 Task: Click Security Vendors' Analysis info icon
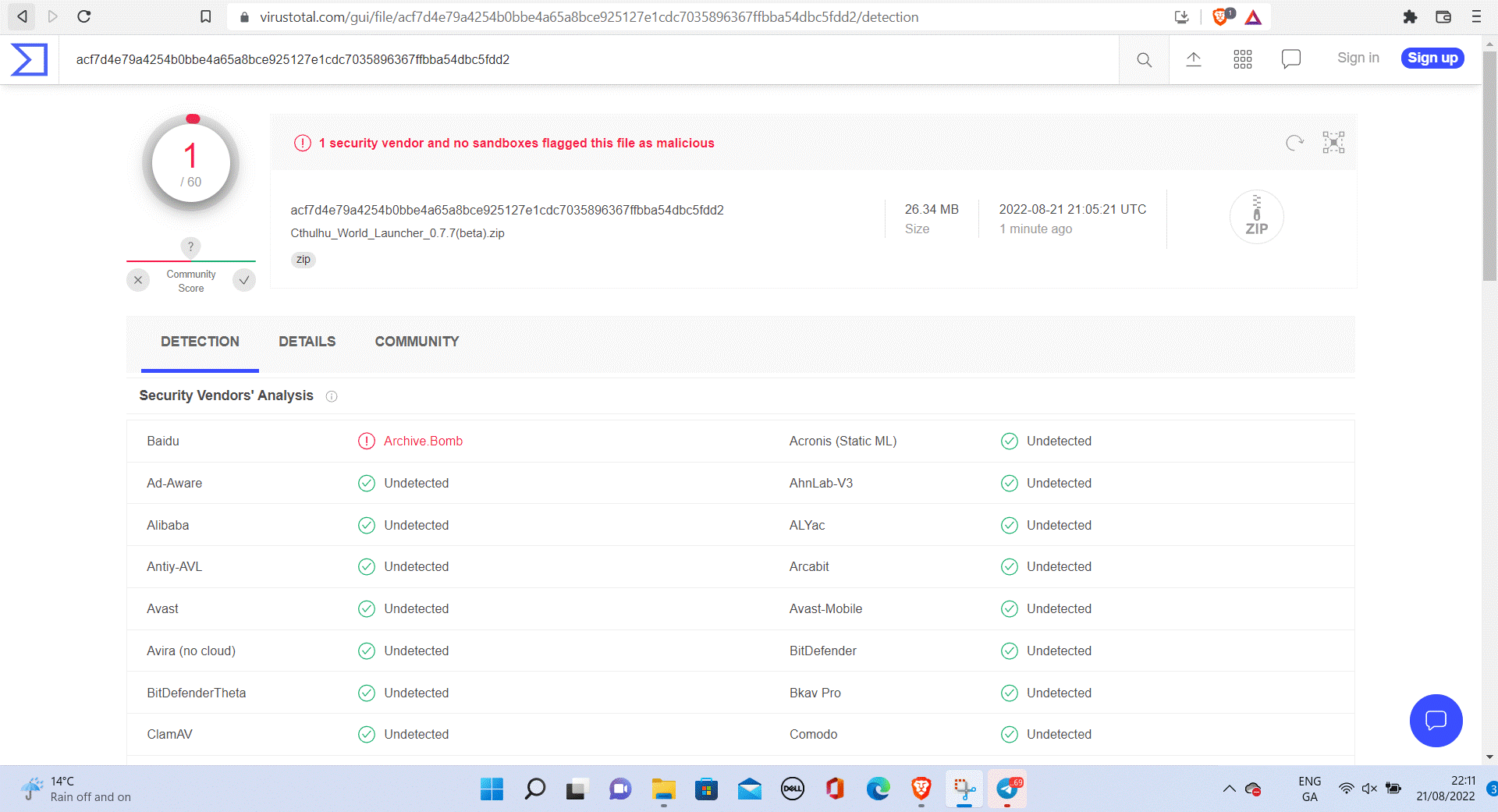pos(332,396)
